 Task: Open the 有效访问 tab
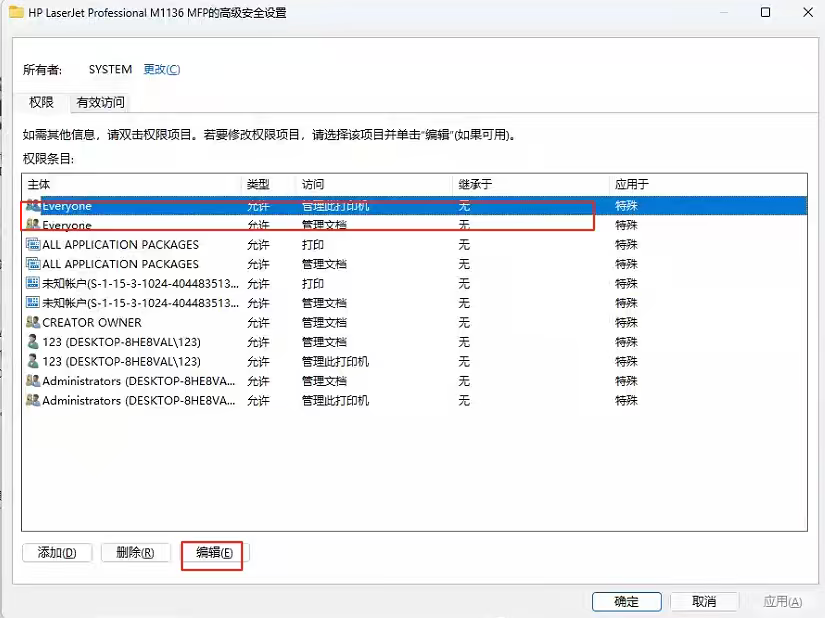[x=100, y=102]
